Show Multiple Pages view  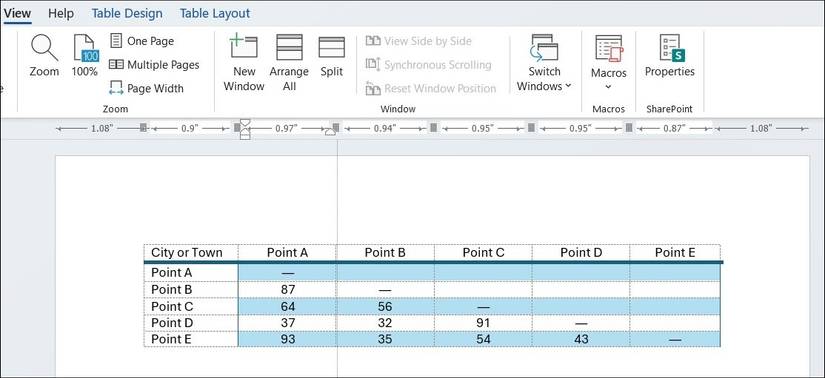pyautogui.click(x=154, y=65)
